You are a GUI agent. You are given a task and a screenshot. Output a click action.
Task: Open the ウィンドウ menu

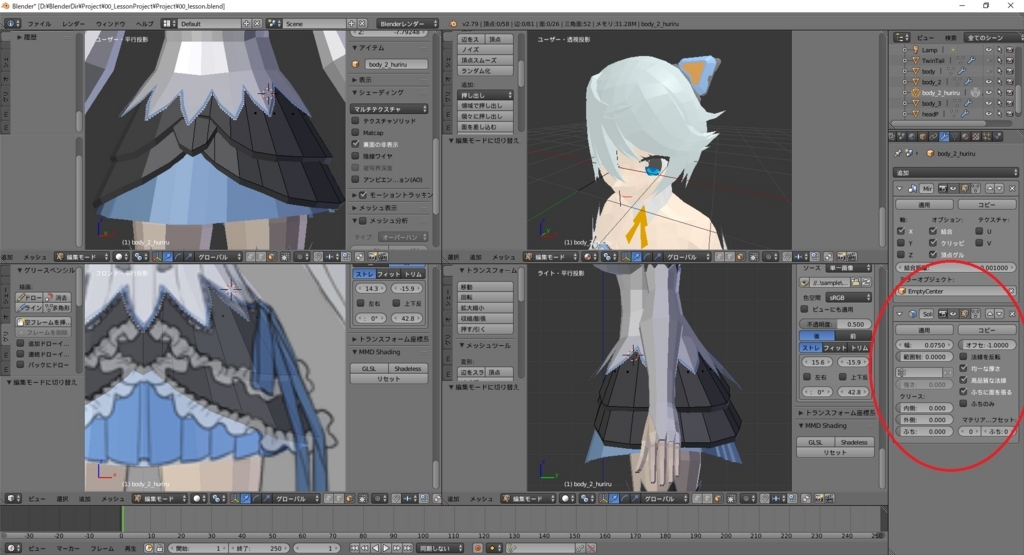[x=110, y=24]
